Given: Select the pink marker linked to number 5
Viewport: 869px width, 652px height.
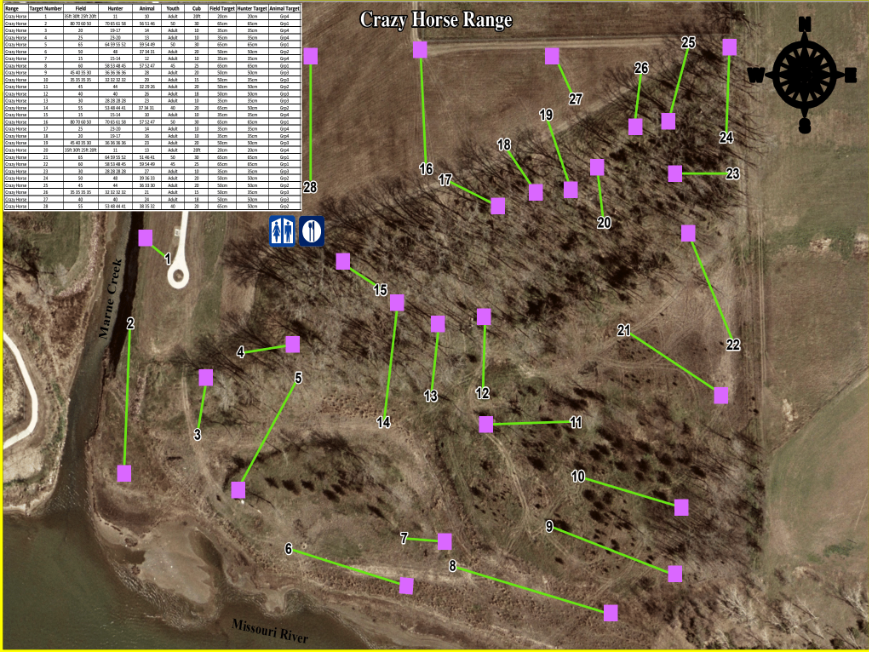Looking at the screenshot, I should click(x=238, y=490).
